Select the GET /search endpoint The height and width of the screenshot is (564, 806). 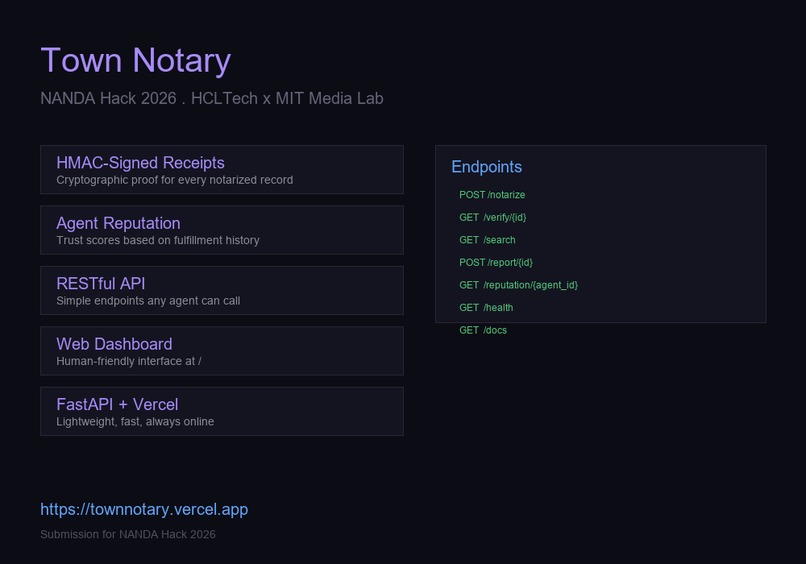tap(487, 240)
